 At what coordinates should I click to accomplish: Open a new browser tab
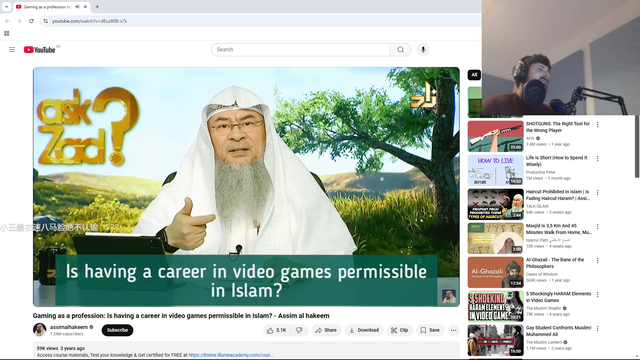[97, 7]
